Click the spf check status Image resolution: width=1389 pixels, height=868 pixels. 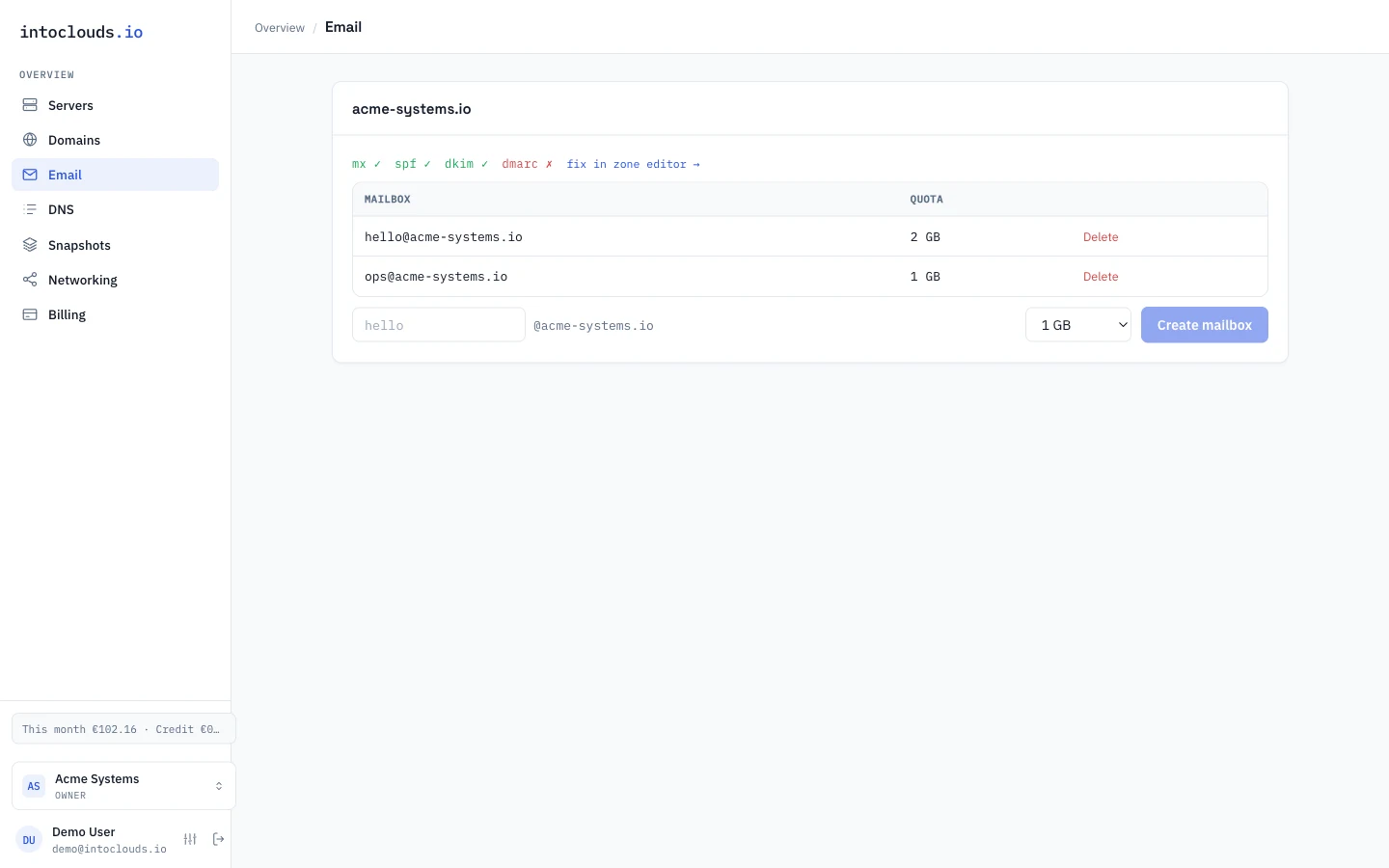point(413,164)
